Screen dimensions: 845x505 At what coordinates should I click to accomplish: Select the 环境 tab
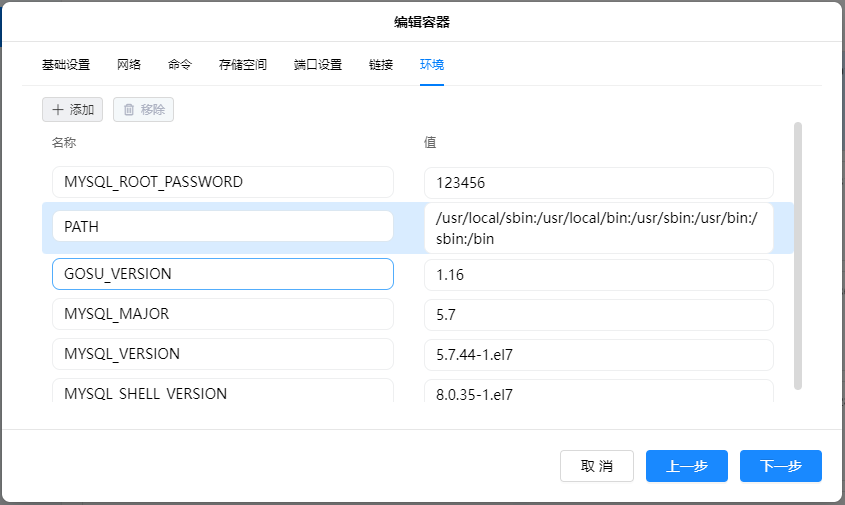tap(432, 65)
